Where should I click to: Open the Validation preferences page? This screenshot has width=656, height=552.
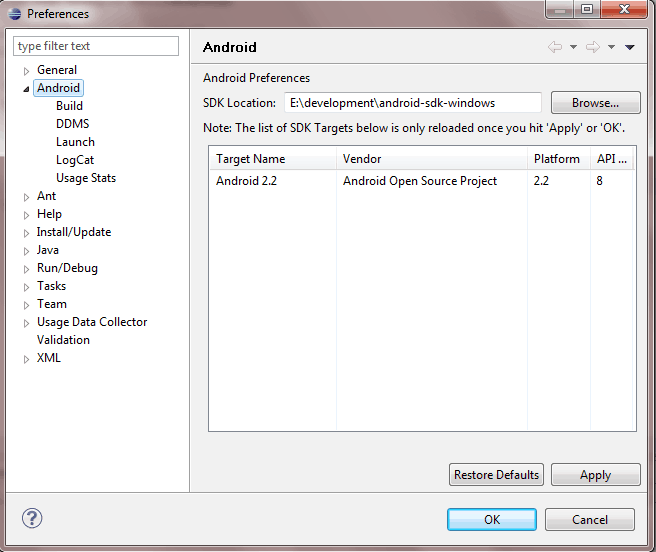63,340
